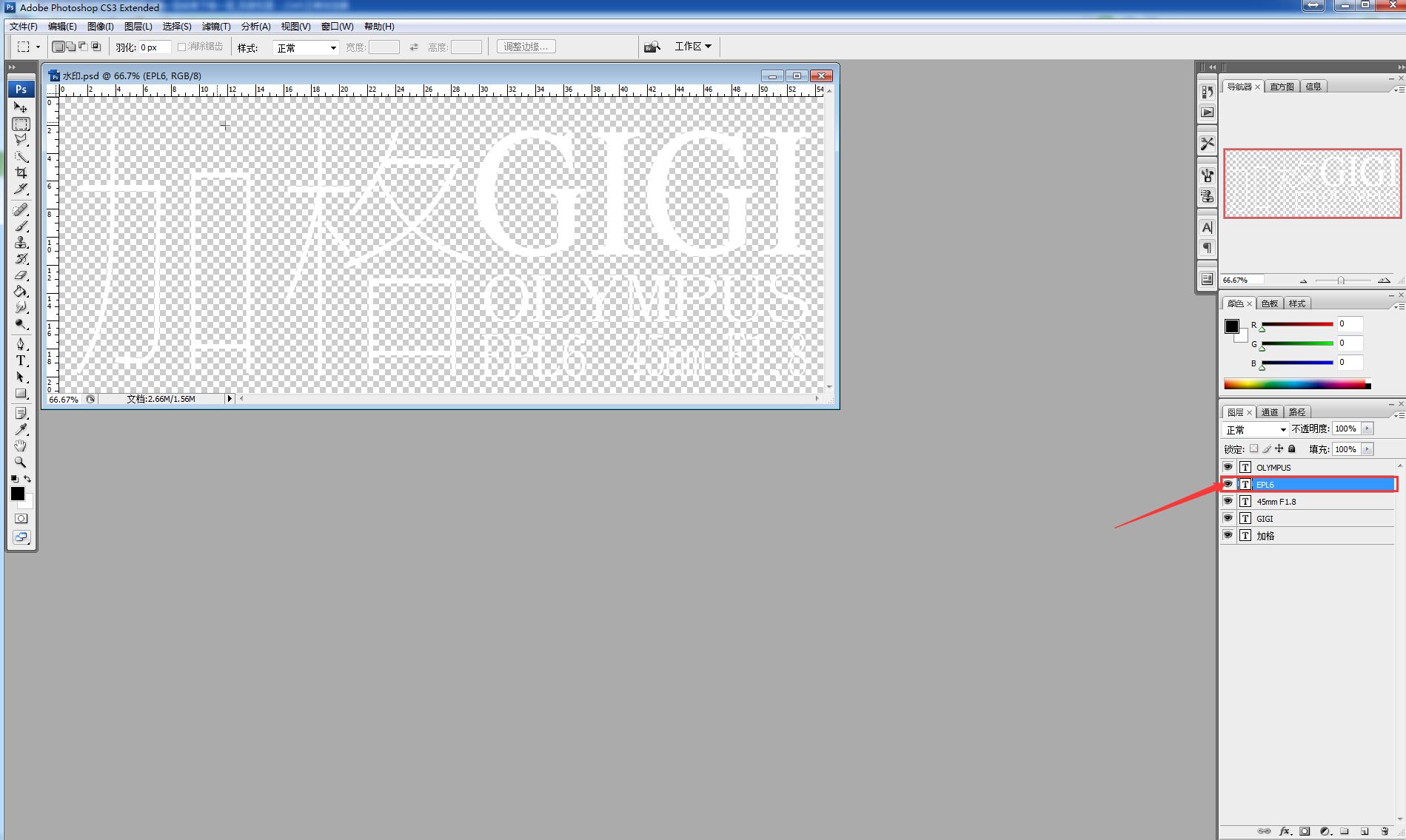1406x840 pixels.
Task: Select the Healing Brush tool
Action: click(x=21, y=210)
